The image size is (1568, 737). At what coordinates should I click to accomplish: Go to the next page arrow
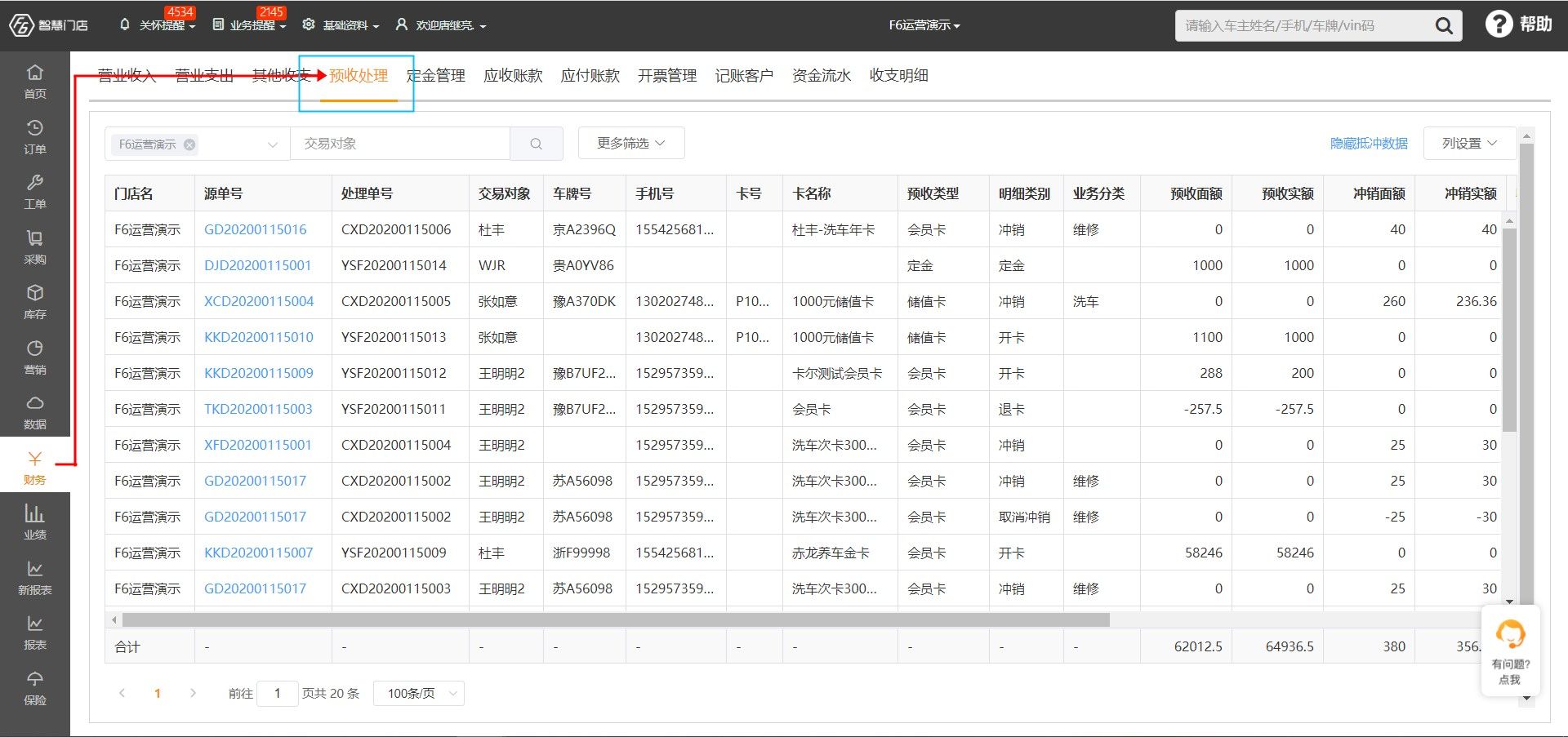pyautogui.click(x=193, y=693)
